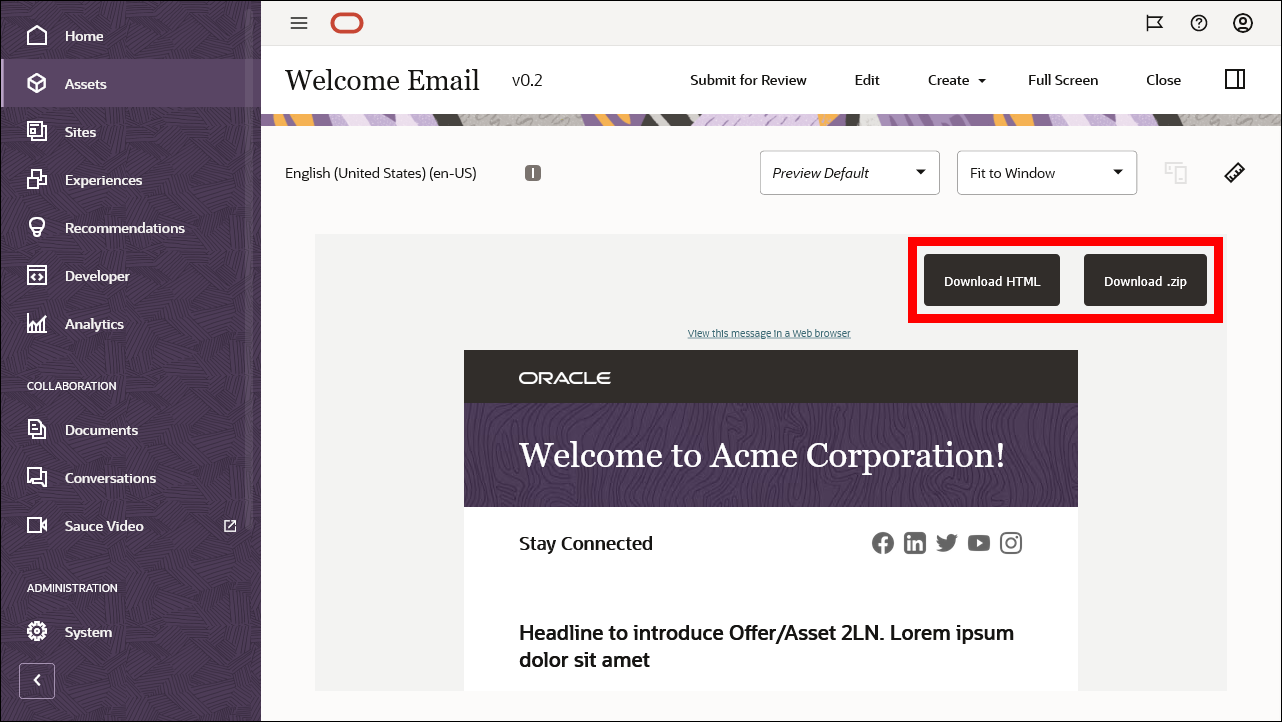This screenshot has height=722, width=1282.
Task: Click the Download HTML button
Action: [x=991, y=280]
